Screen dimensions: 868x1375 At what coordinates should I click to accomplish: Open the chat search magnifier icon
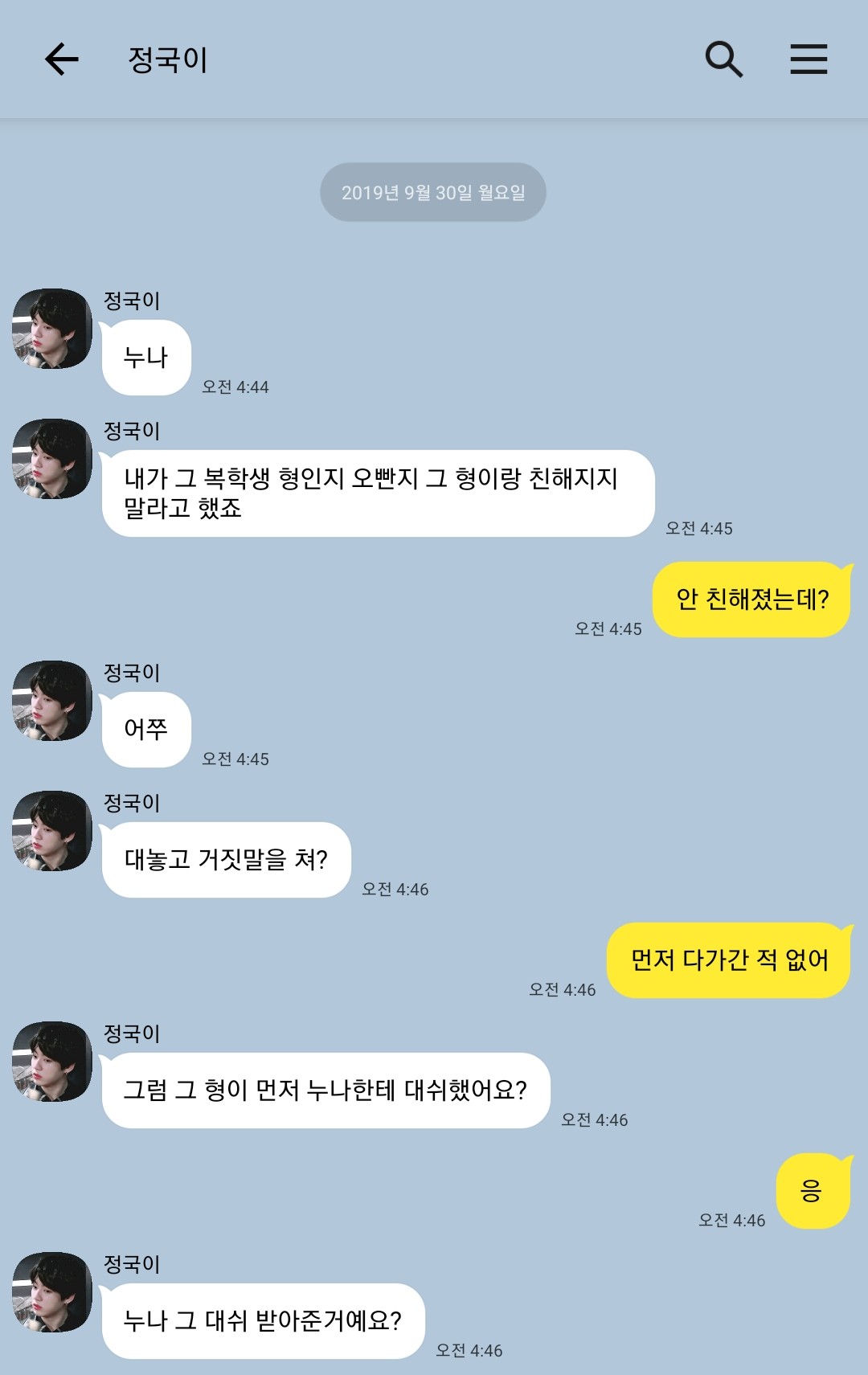click(x=723, y=59)
